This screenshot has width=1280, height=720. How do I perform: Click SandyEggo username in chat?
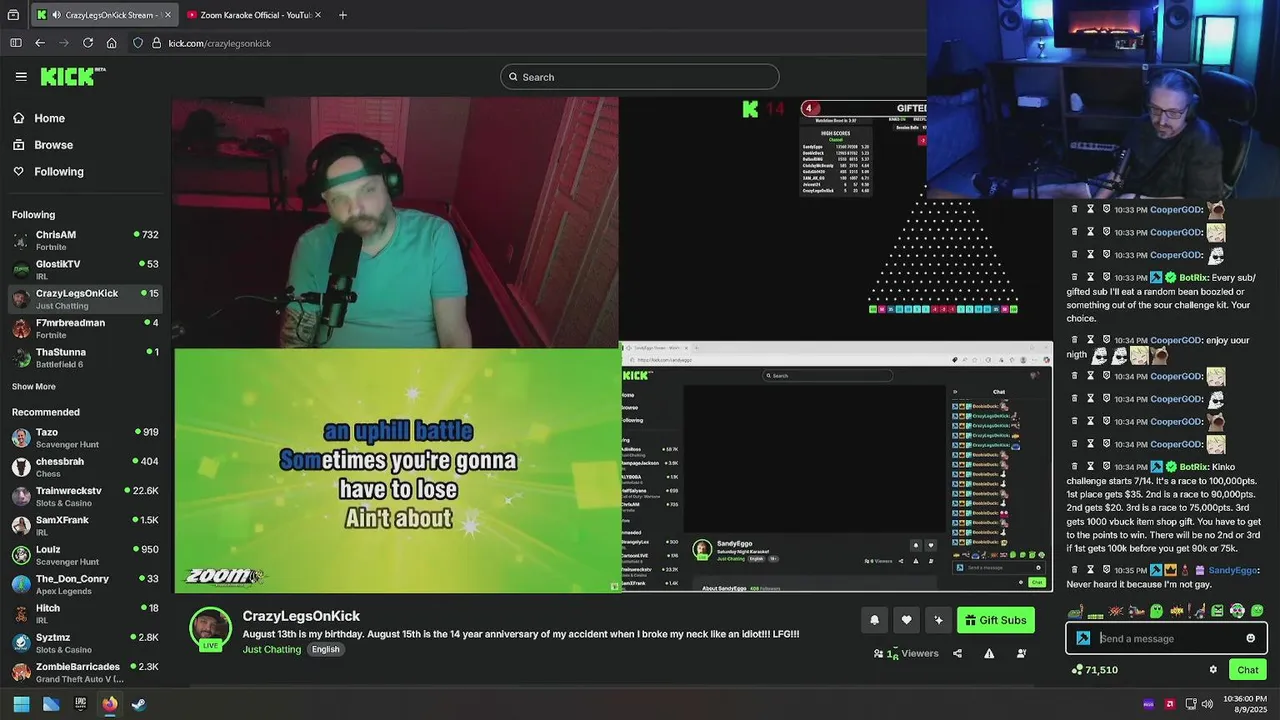click(1233, 570)
